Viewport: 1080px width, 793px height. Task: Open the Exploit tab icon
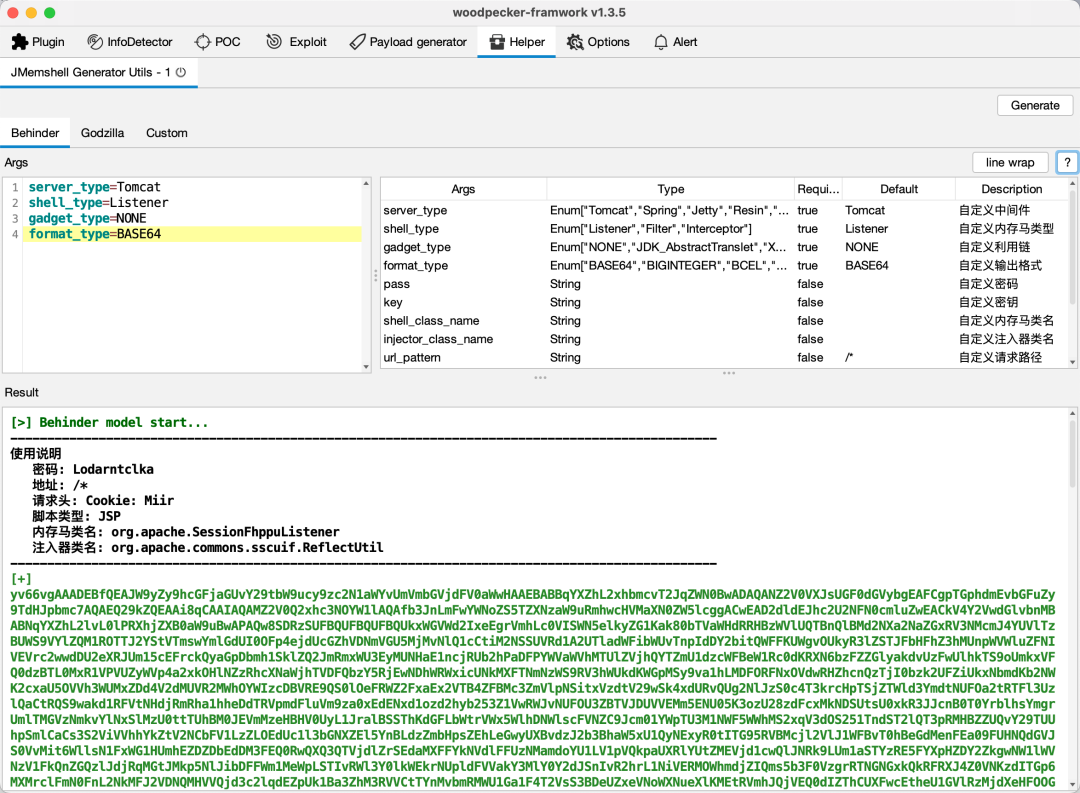pyautogui.click(x=274, y=42)
